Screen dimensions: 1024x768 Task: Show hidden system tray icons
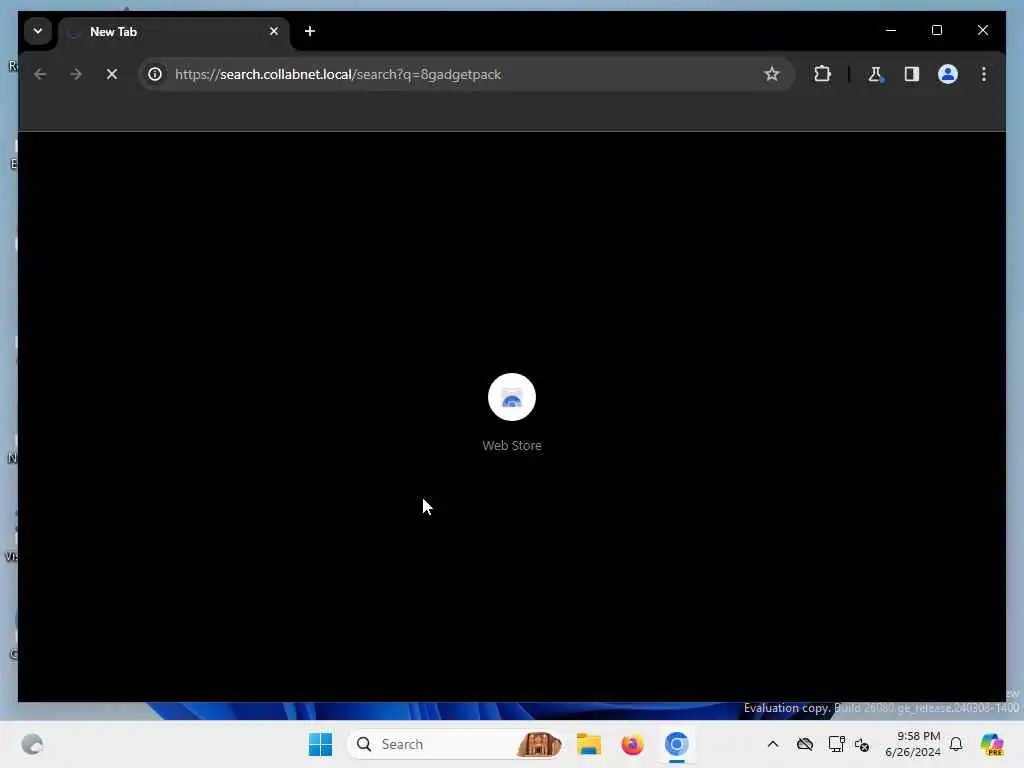(x=773, y=744)
